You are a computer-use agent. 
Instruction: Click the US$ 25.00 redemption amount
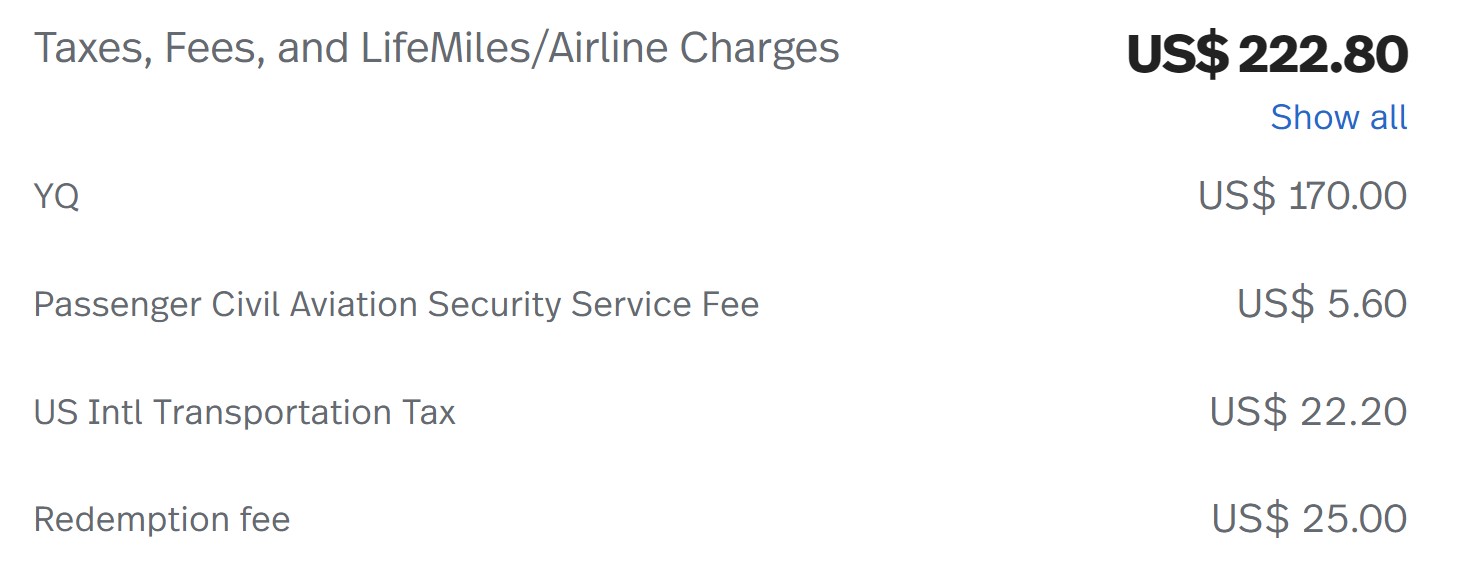coord(1309,519)
